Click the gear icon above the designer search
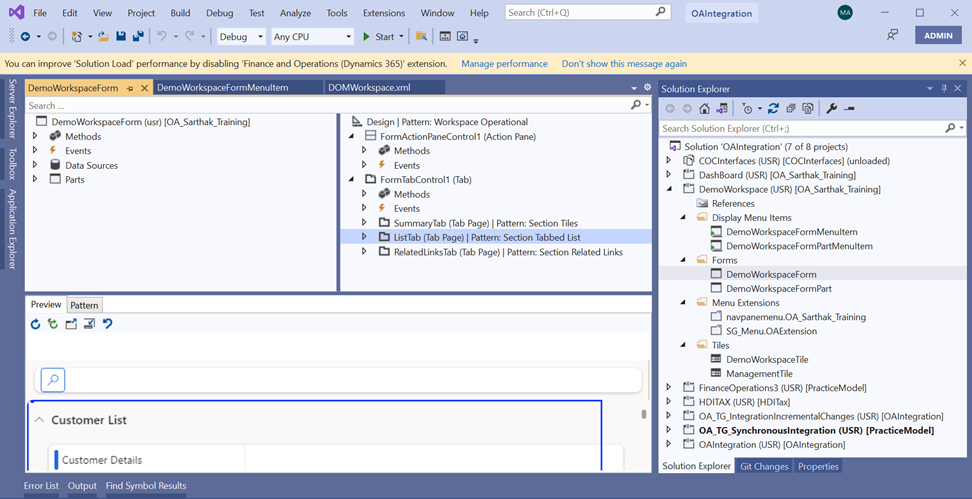The image size is (972, 499). (x=648, y=87)
